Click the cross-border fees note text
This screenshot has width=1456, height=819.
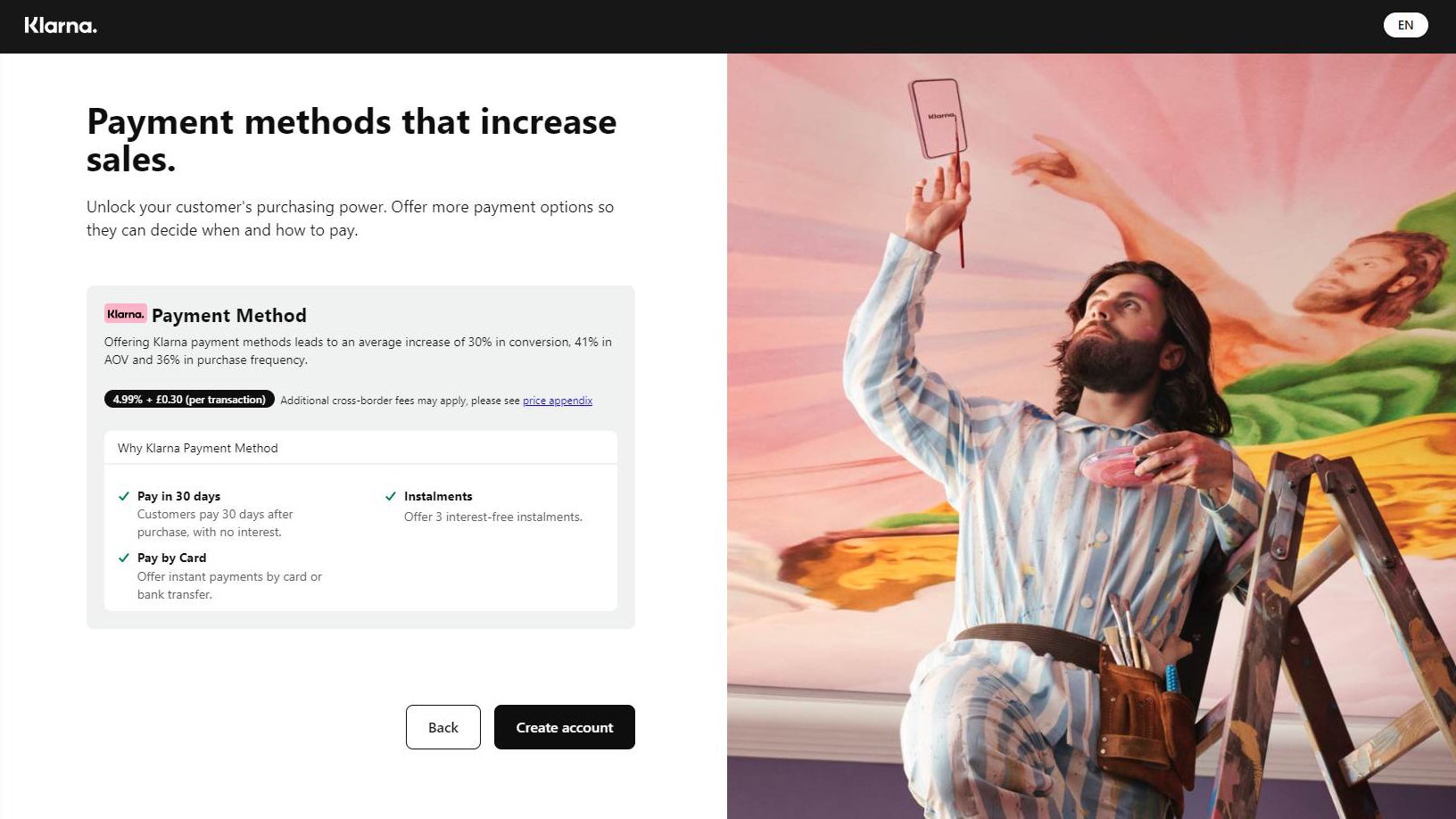[400, 401]
